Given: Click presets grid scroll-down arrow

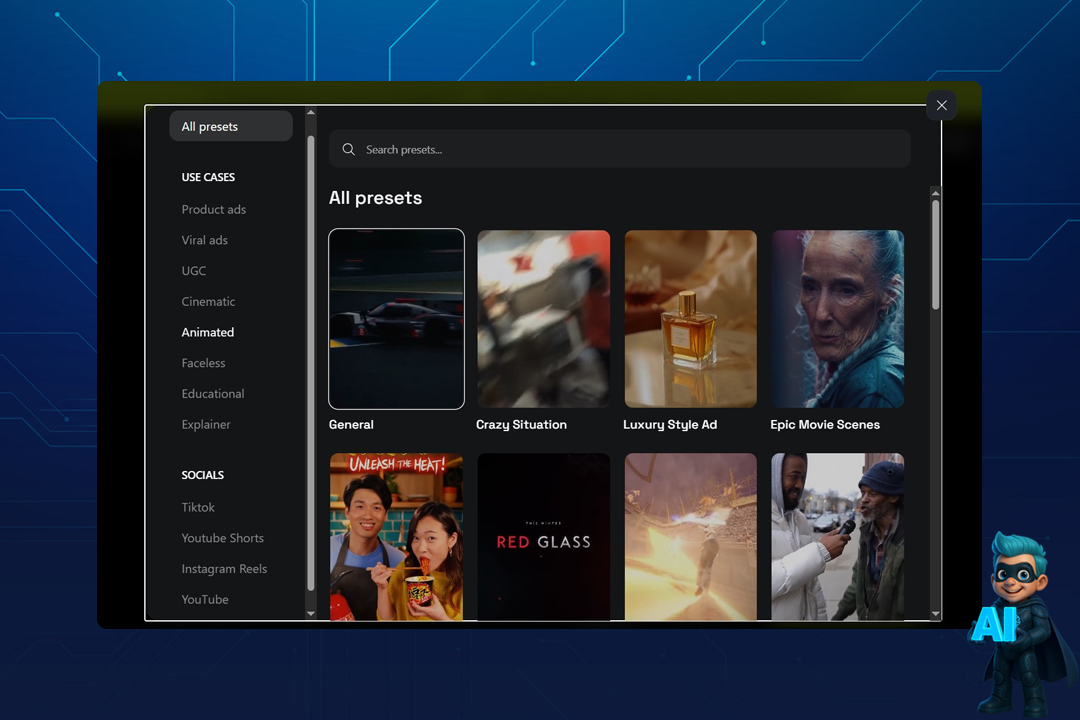Looking at the screenshot, I should coord(936,613).
